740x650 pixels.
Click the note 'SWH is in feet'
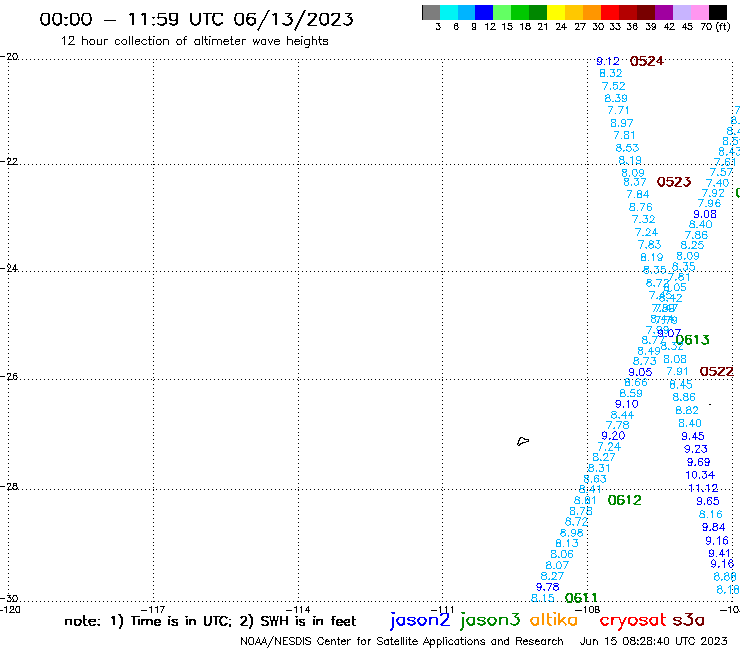point(308,621)
